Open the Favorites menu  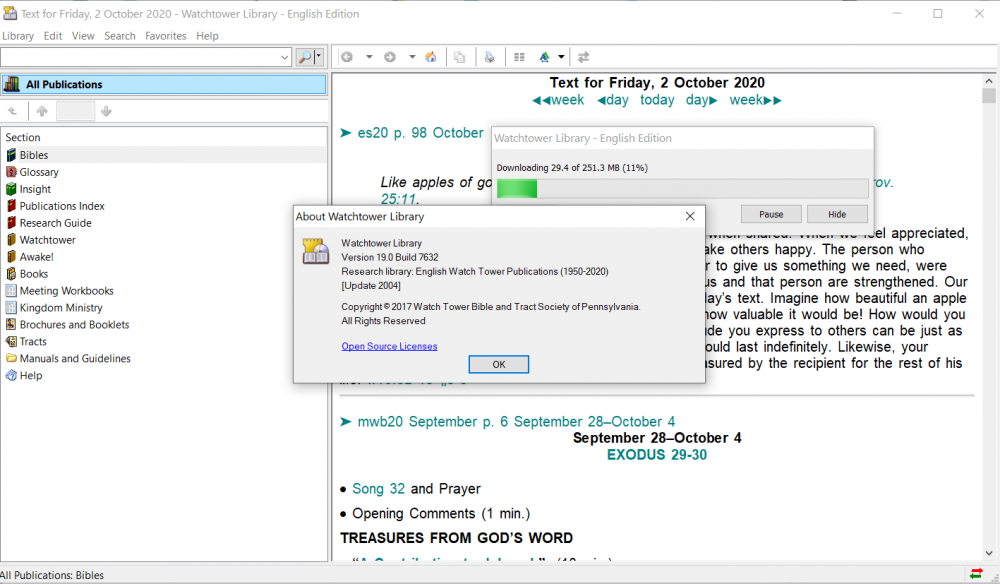tap(165, 36)
